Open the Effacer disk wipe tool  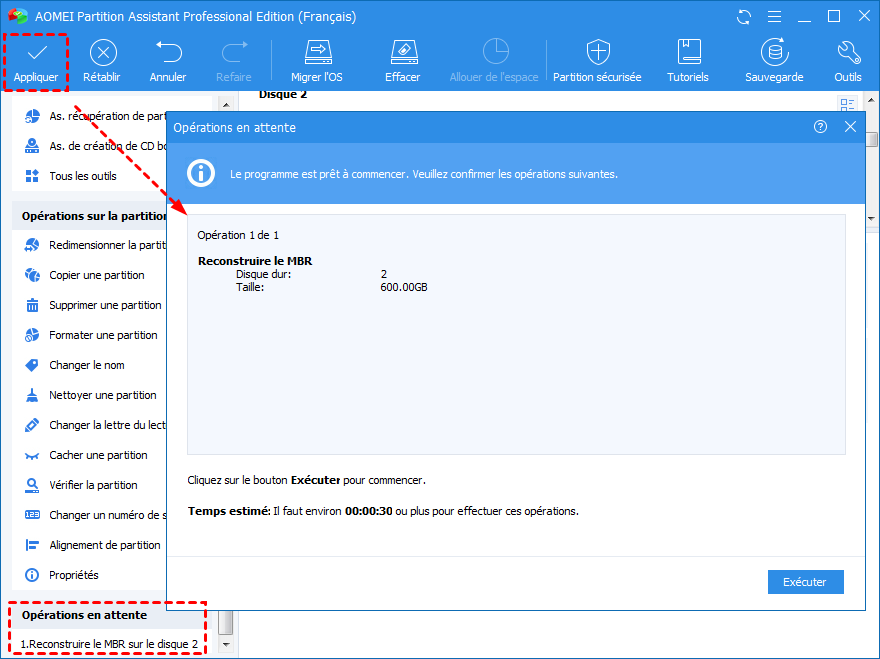click(403, 62)
